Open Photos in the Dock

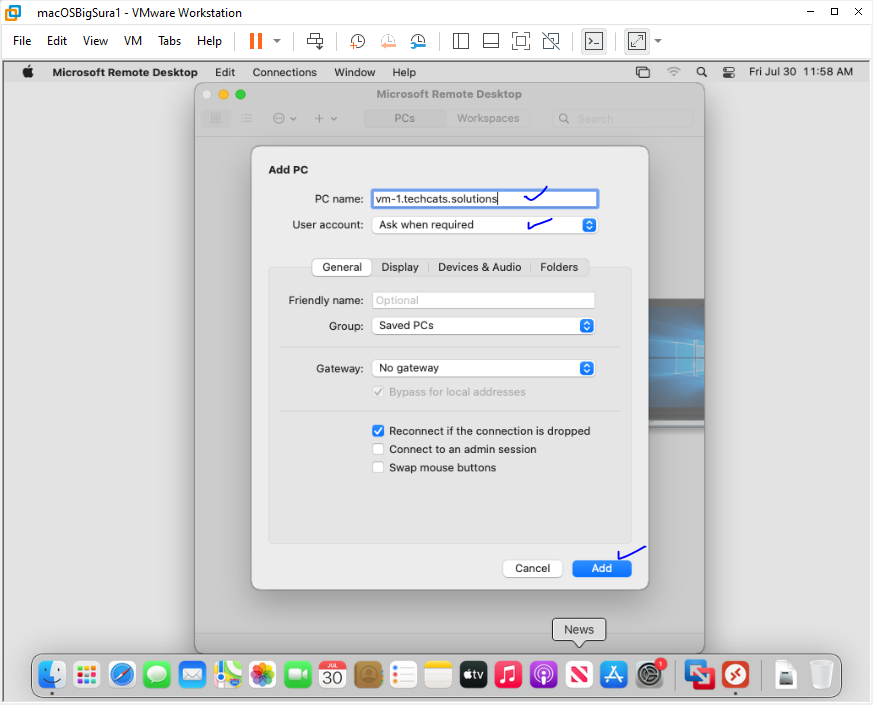click(x=263, y=675)
